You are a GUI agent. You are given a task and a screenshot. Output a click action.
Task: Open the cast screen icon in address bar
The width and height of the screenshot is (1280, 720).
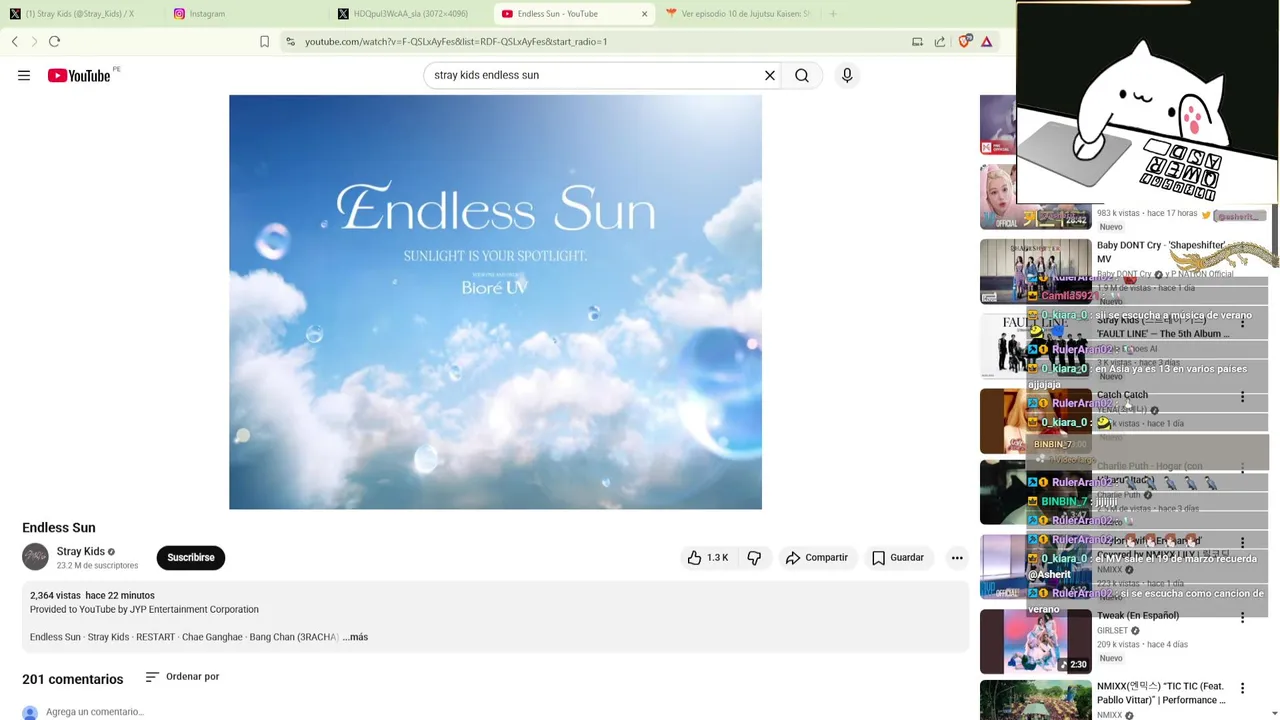click(x=917, y=41)
